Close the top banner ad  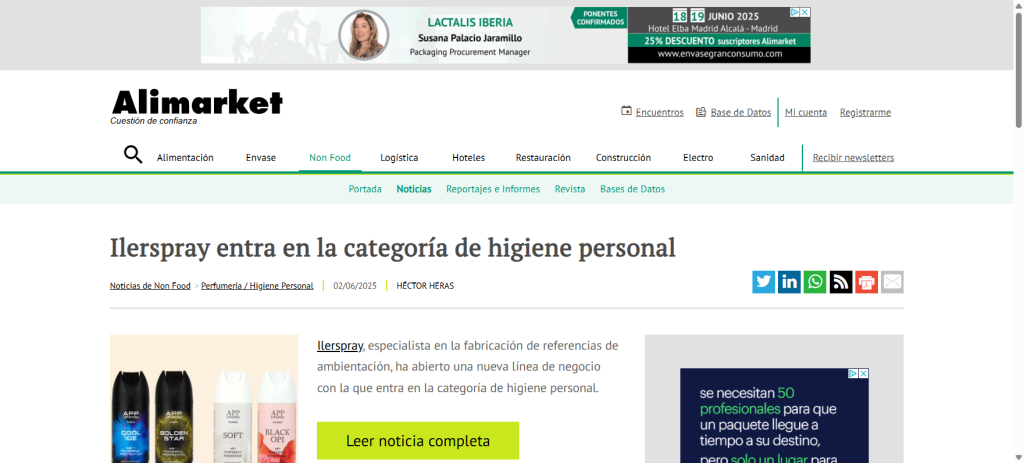point(805,12)
